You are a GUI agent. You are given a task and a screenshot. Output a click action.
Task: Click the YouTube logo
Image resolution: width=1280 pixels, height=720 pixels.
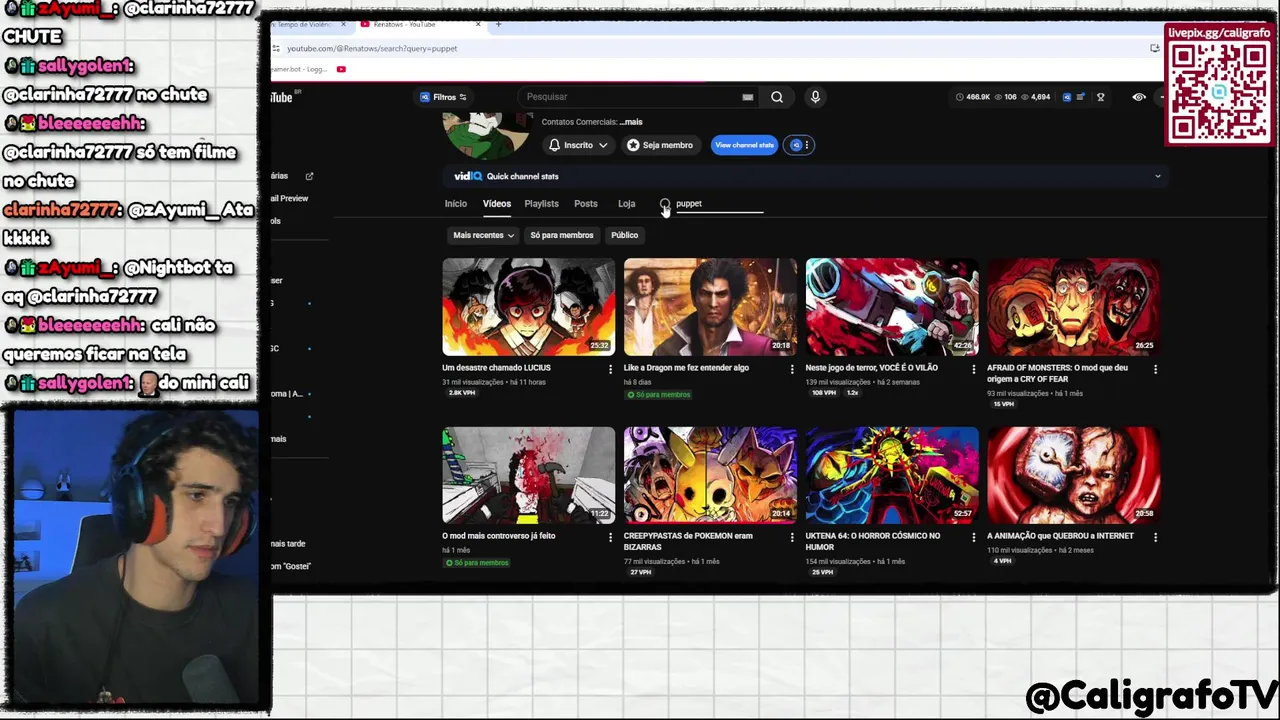tap(283, 97)
